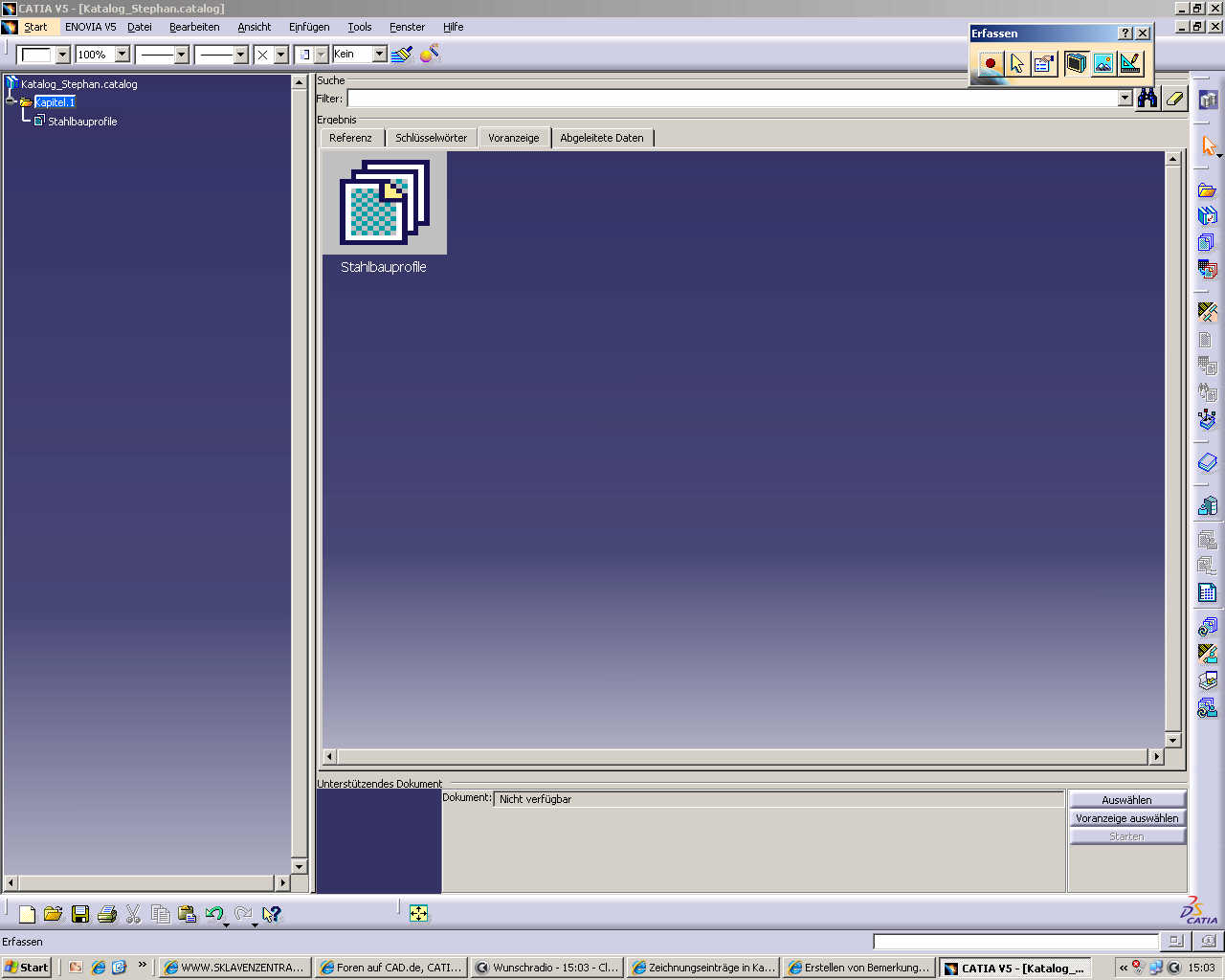Select the Stahlbauprofile tree item
Image resolution: width=1225 pixels, height=980 pixels.
click(x=82, y=122)
